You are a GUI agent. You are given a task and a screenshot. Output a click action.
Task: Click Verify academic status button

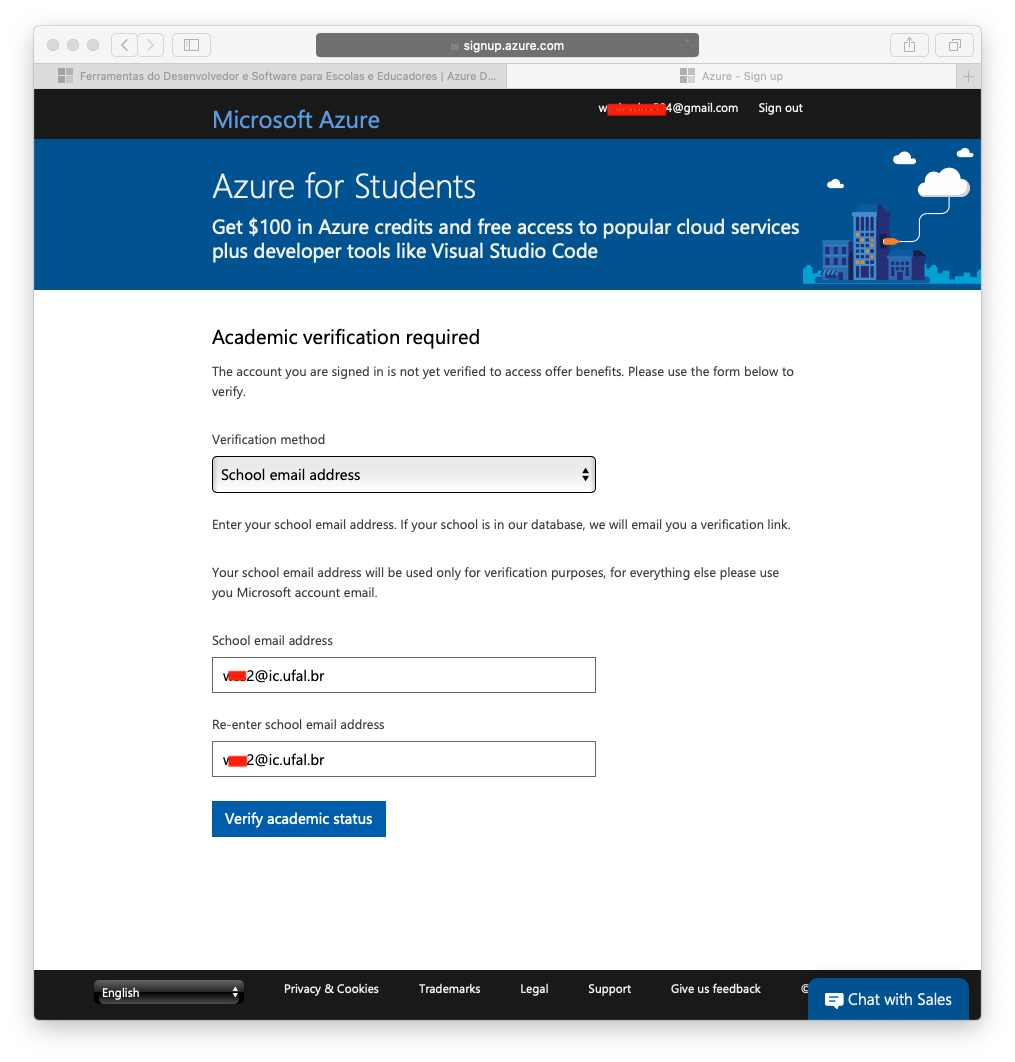click(299, 819)
